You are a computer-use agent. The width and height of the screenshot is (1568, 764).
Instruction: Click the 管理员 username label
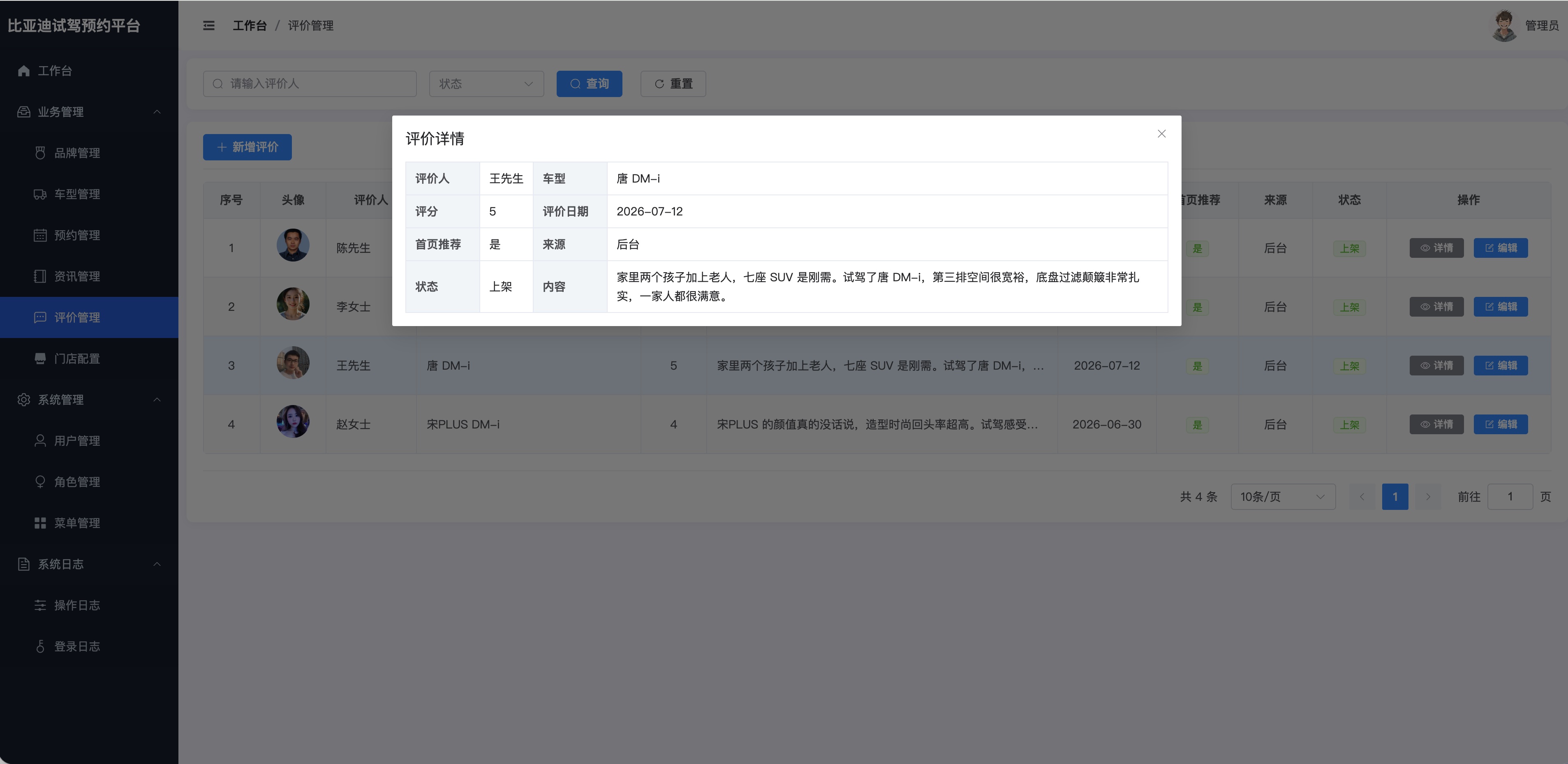click(1542, 25)
